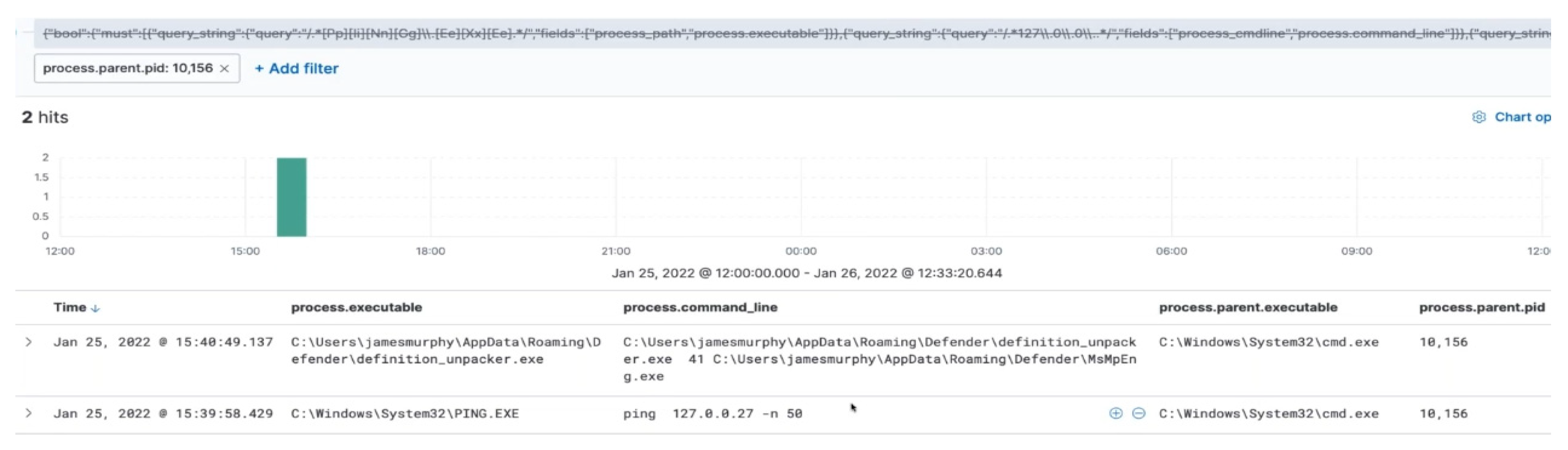Click the process.parent.pid column header

[1481, 307]
